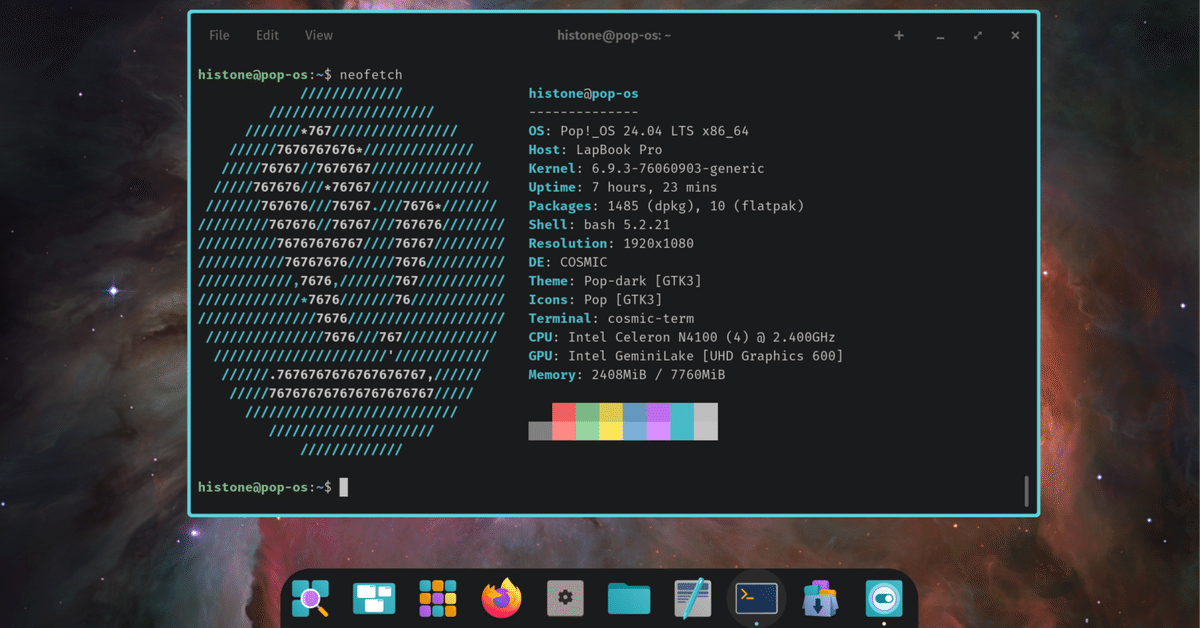Open the Edit menu
The image size is (1200, 628).
[266, 35]
